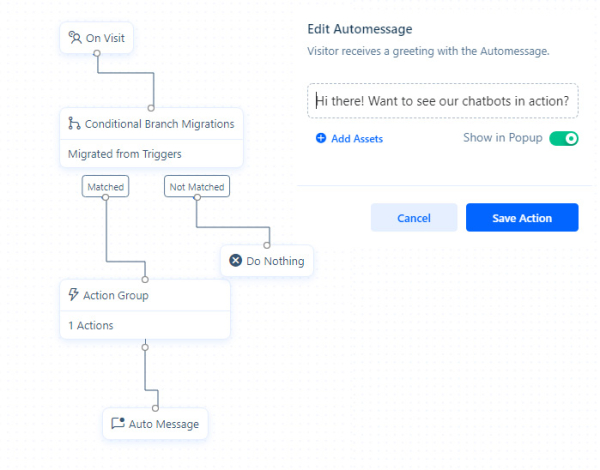The image size is (600, 470).
Task: Focus the automessage greeting text field
Action: coord(442,101)
